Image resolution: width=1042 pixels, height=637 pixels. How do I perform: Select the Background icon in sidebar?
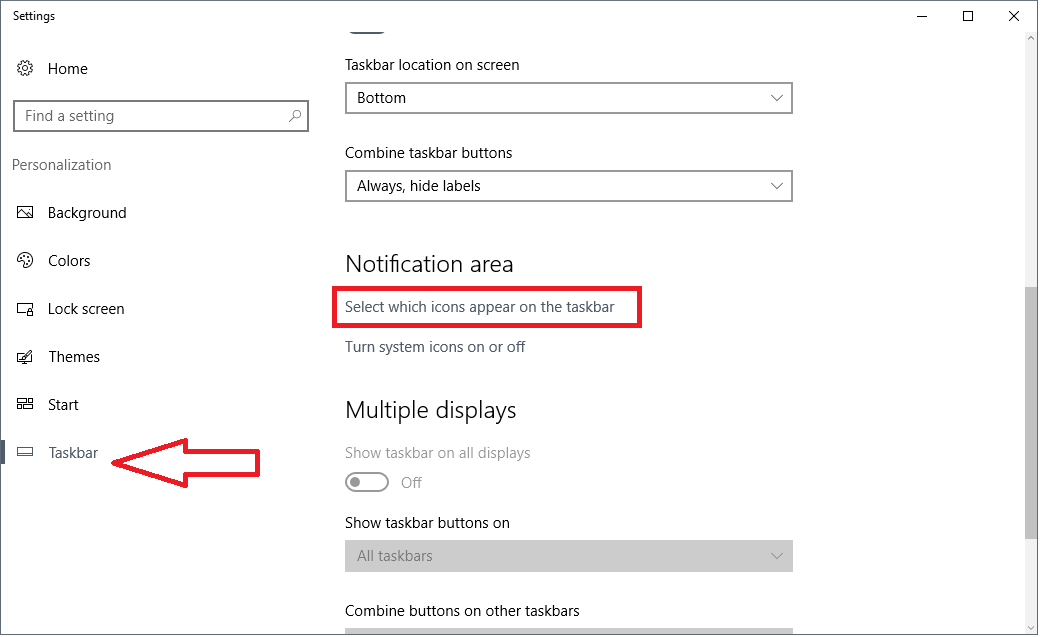coord(24,212)
